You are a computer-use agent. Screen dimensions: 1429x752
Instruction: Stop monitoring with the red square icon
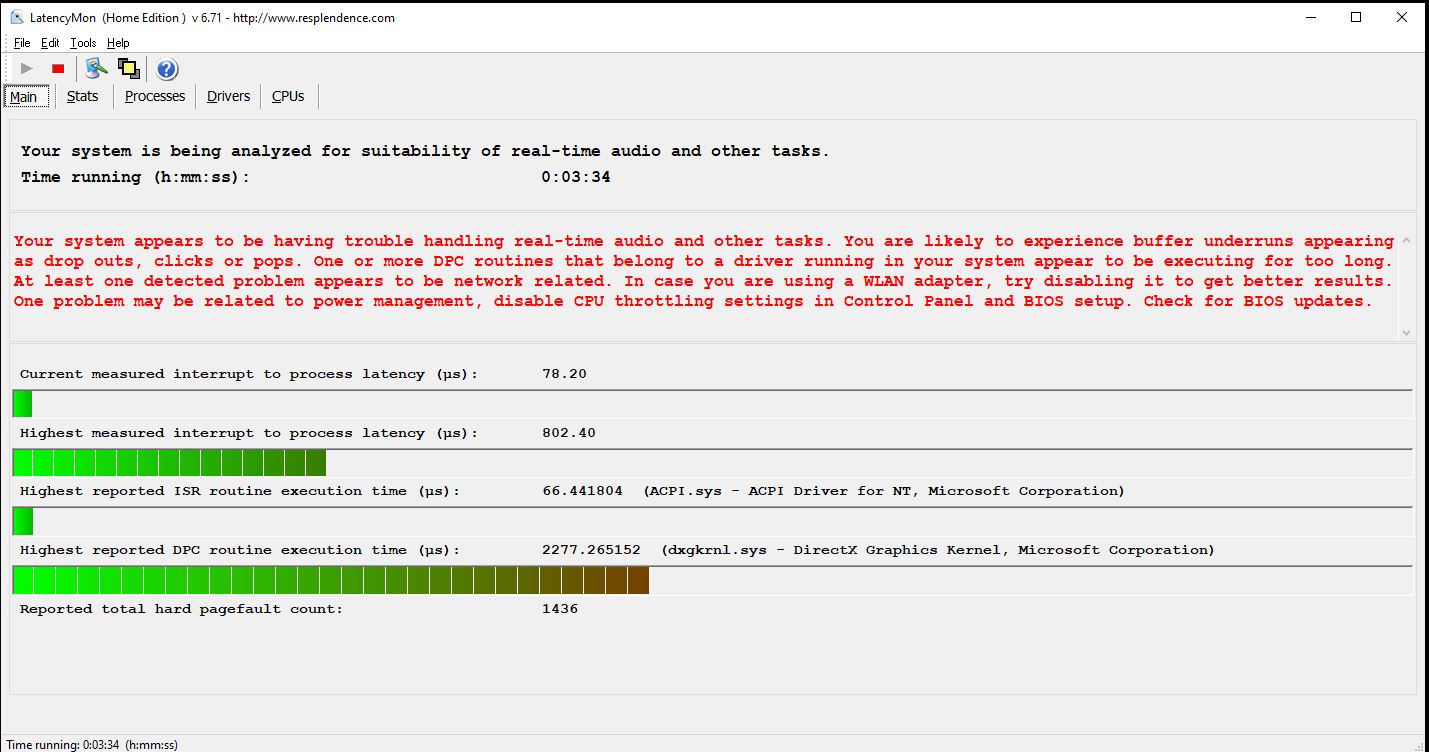pos(58,69)
